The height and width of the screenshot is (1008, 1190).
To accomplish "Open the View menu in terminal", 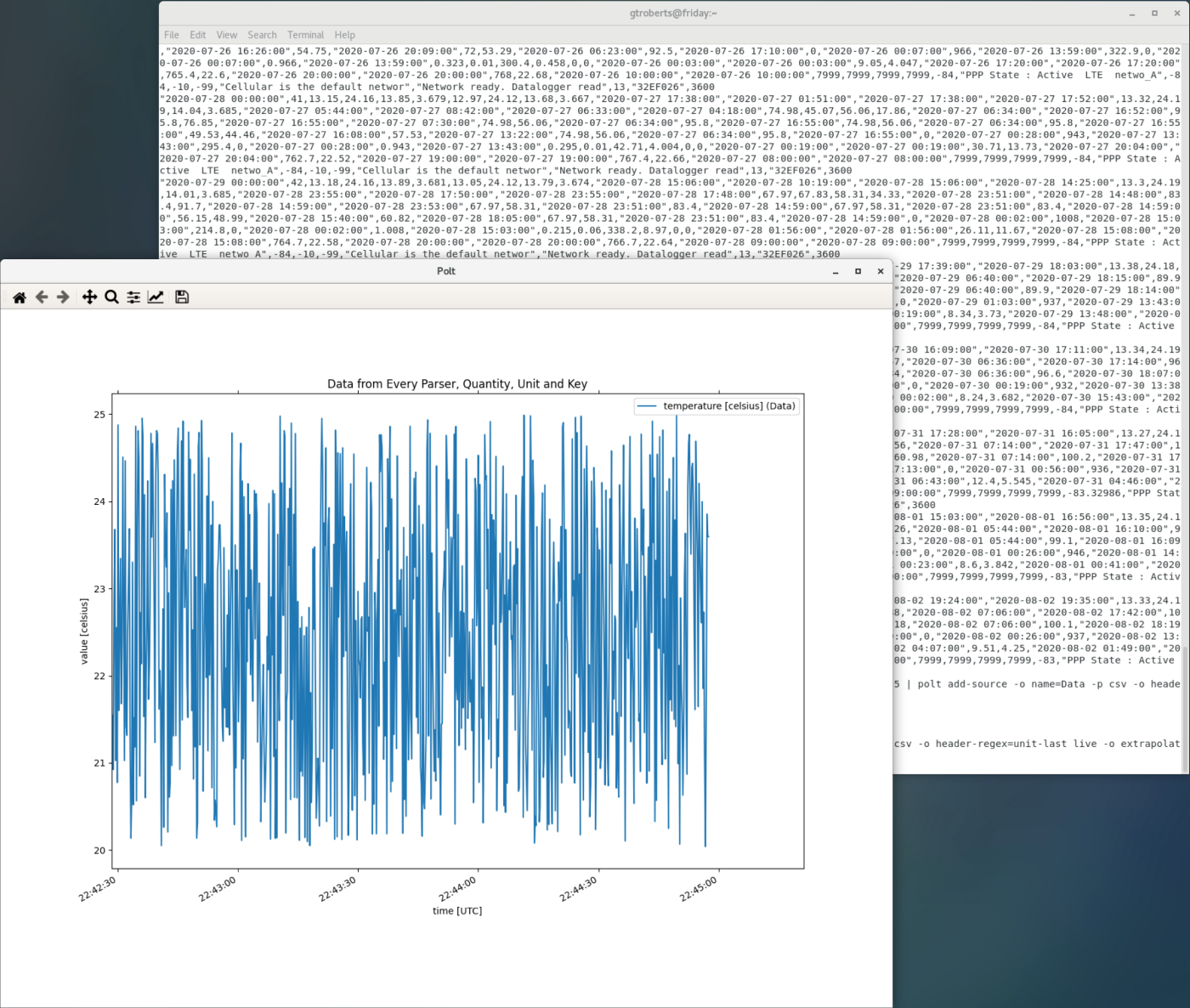I will tap(227, 35).
